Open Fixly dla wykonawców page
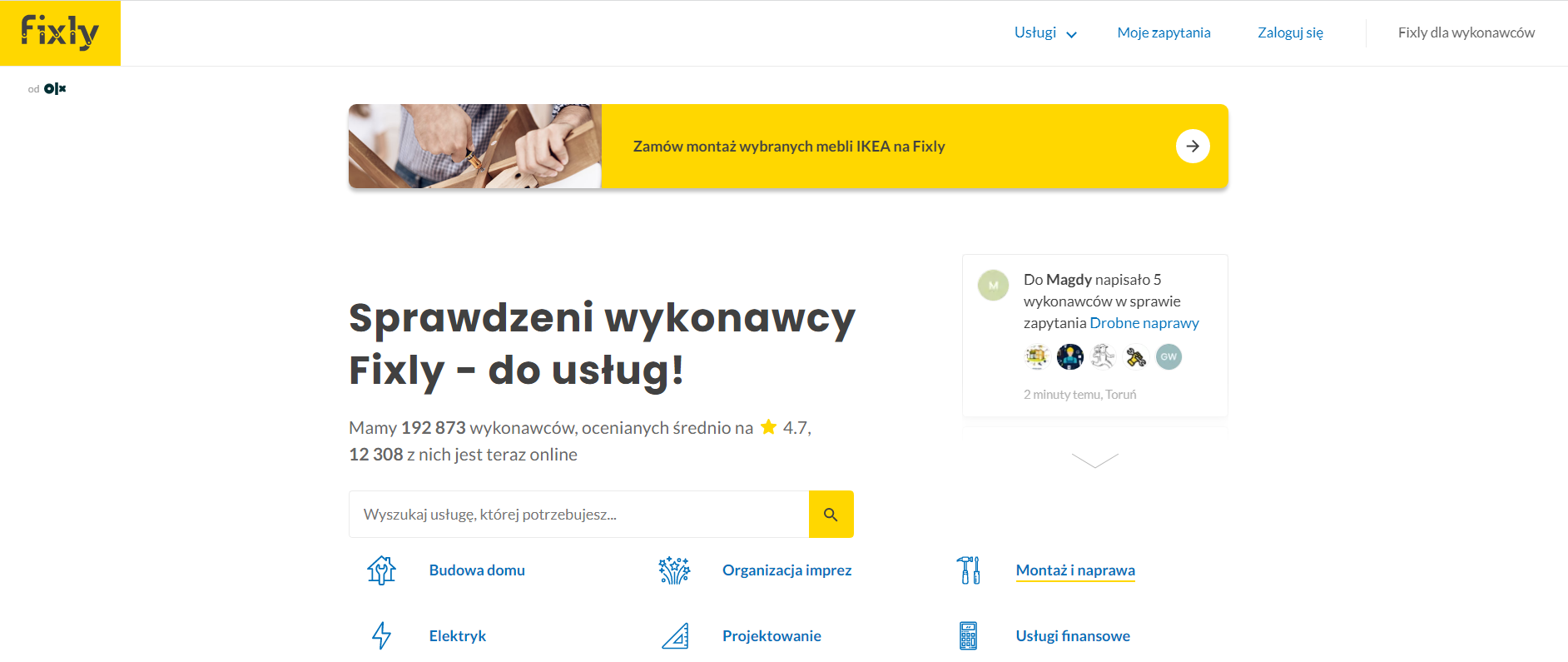The height and width of the screenshot is (662, 1568). click(1466, 33)
